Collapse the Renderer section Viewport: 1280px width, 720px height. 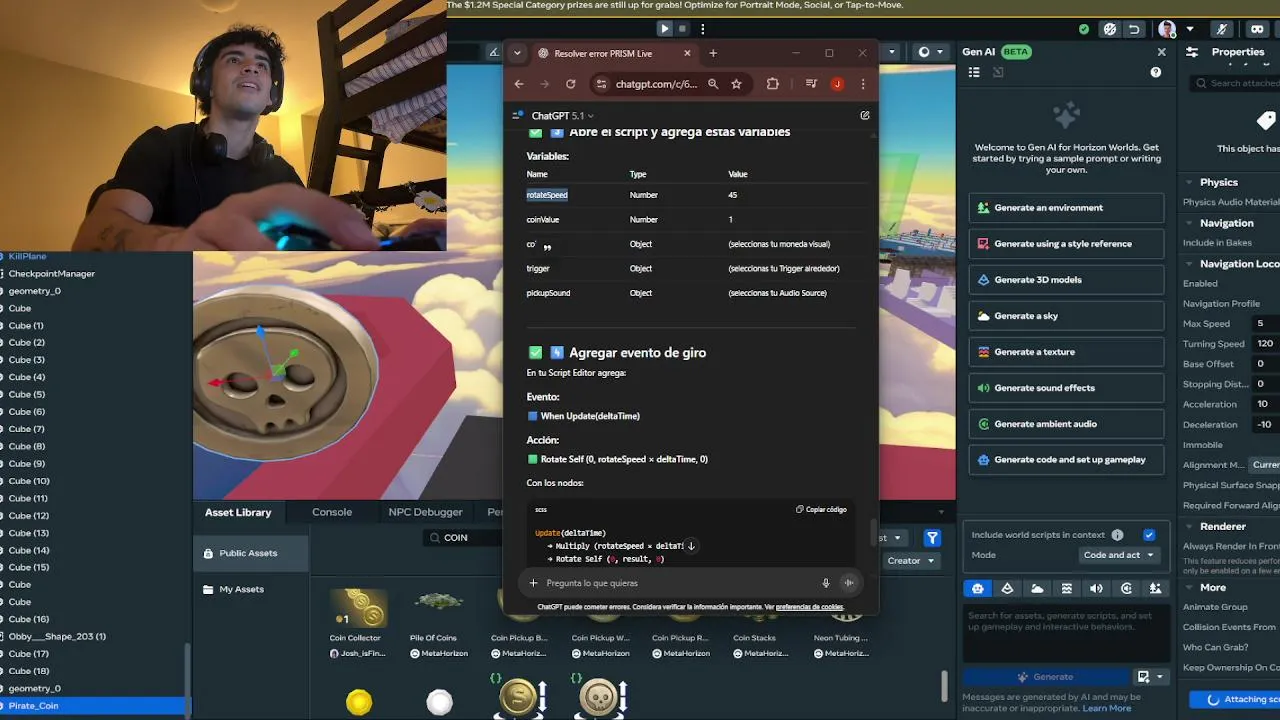(x=1189, y=526)
